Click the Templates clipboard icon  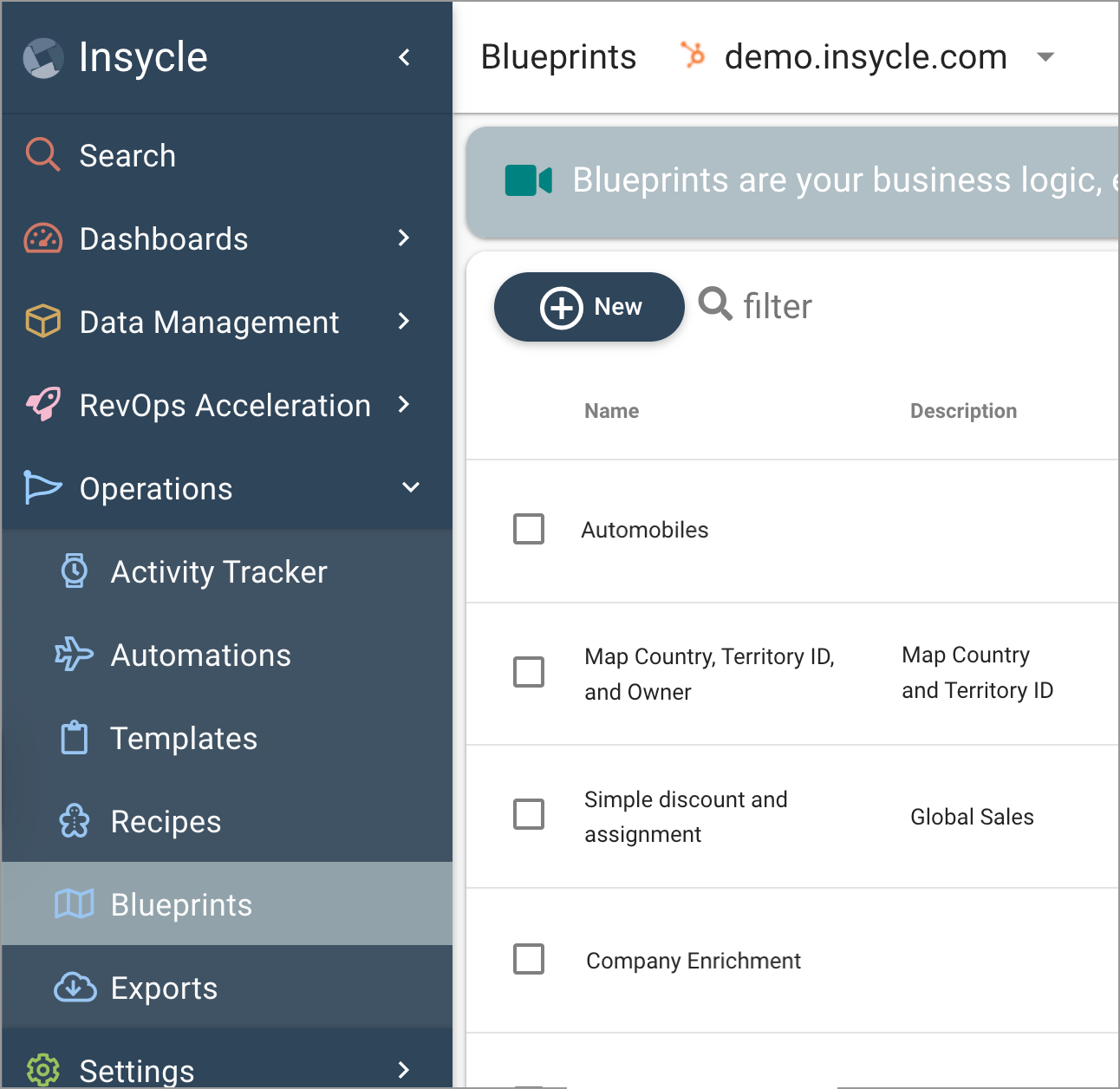(75, 738)
